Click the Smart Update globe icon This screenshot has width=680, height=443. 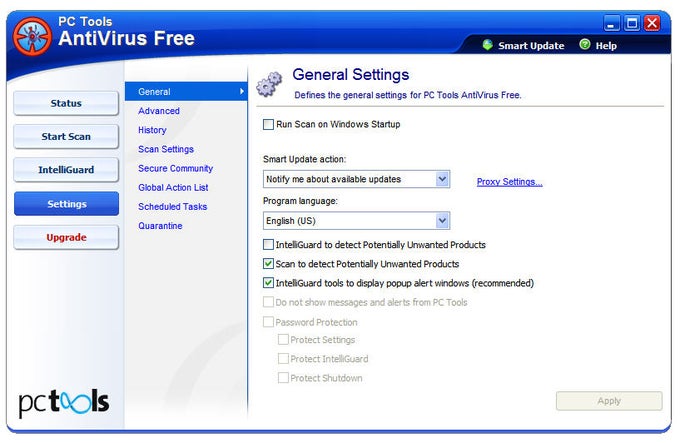point(487,45)
